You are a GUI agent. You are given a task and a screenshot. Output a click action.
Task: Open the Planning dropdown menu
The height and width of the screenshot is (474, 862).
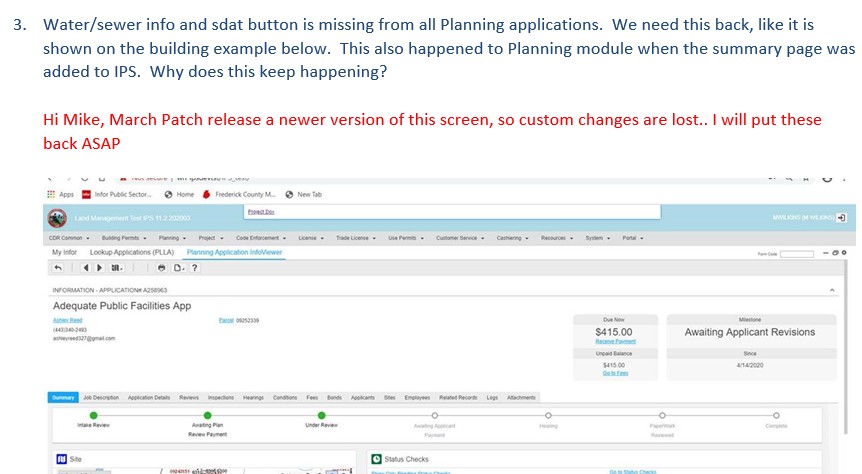[173, 238]
